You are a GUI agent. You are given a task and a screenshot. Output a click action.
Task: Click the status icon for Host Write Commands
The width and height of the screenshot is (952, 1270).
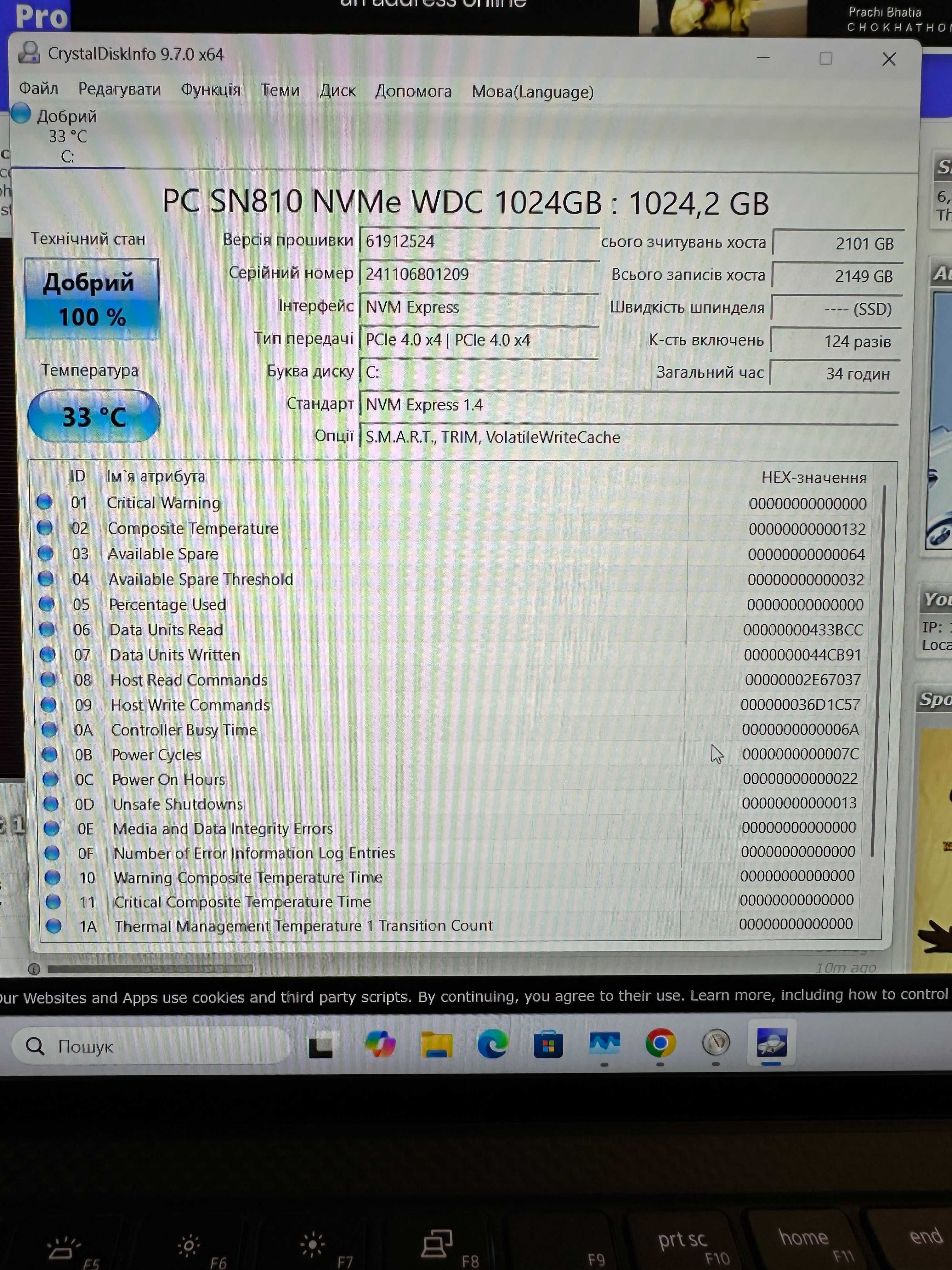click(49, 704)
